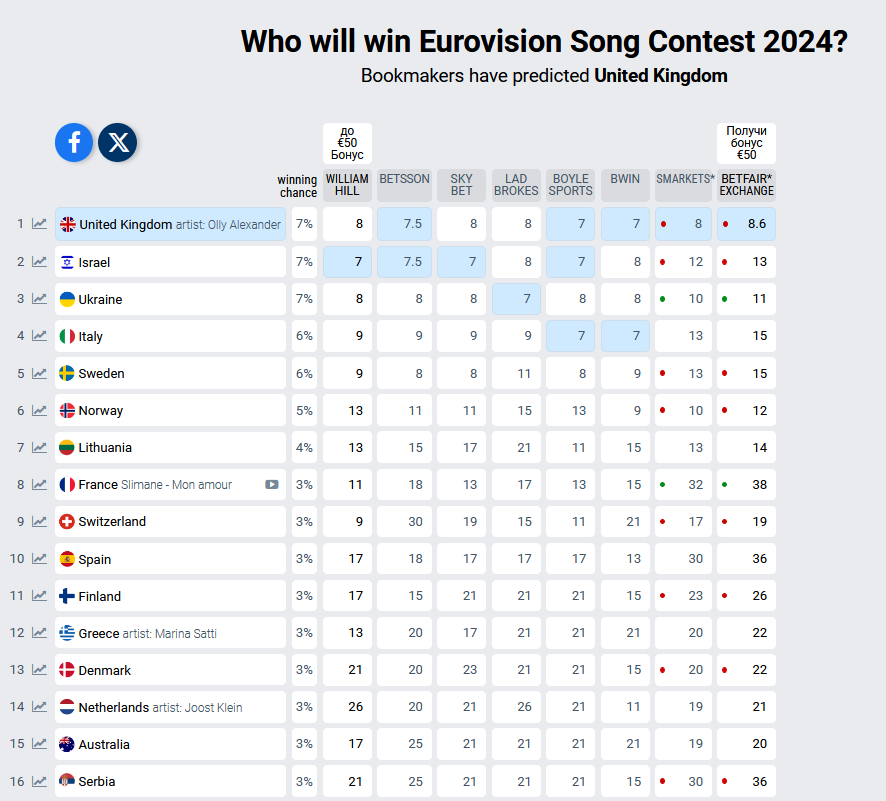Open trend chart icon for Israel
886x801 pixels.
[40, 262]
